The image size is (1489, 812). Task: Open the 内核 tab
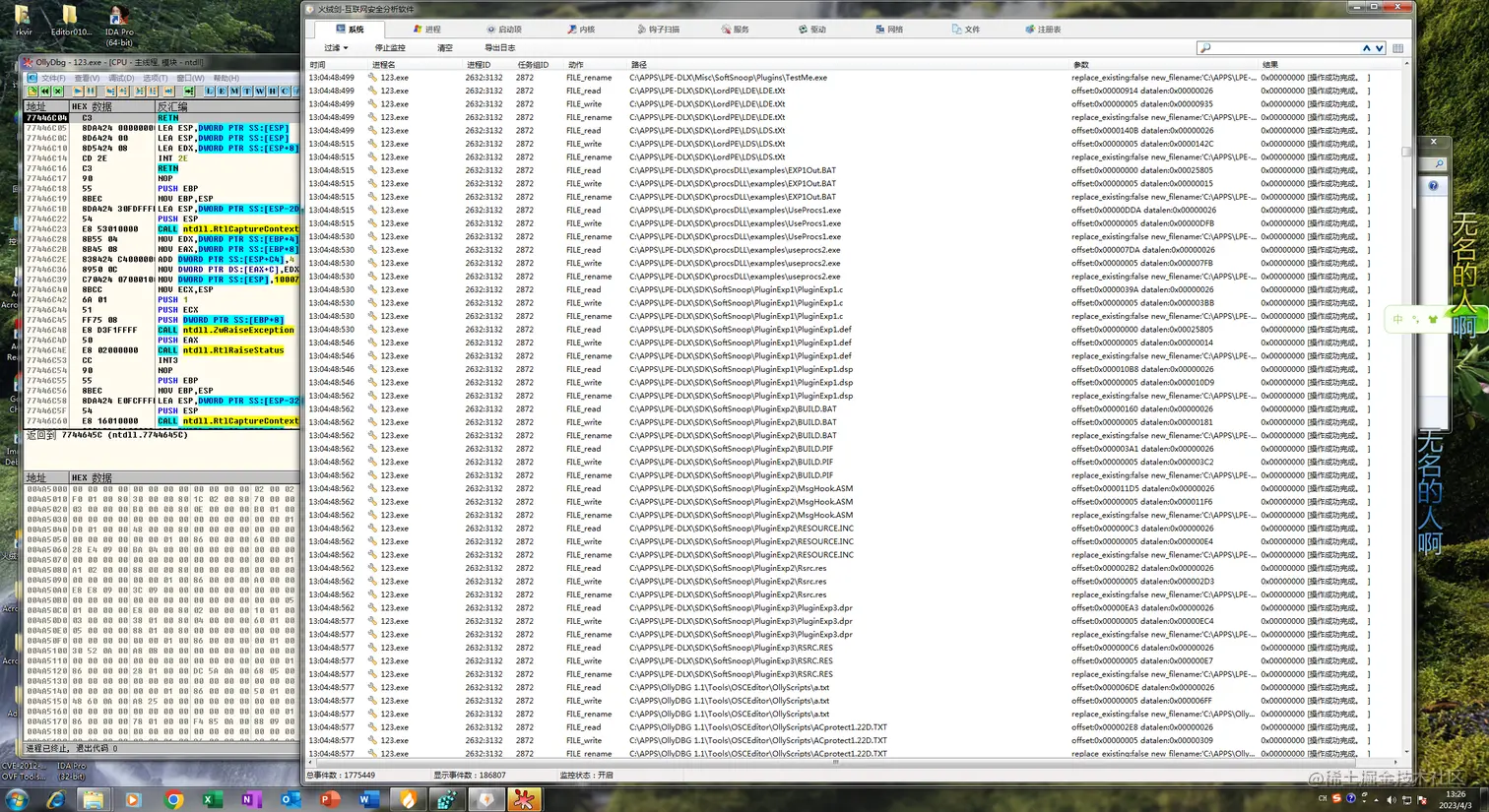[x=581, y=30]
